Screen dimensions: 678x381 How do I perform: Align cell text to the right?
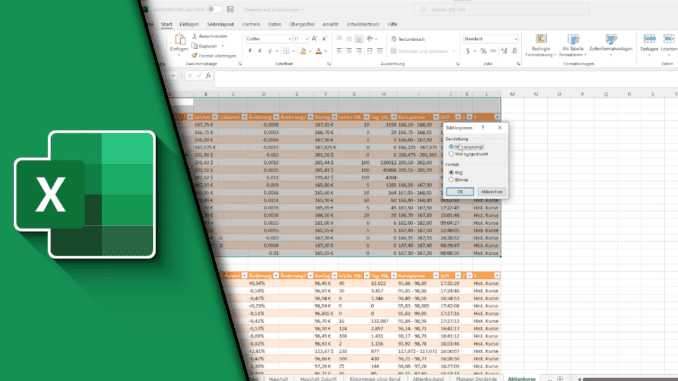(359, 51)
